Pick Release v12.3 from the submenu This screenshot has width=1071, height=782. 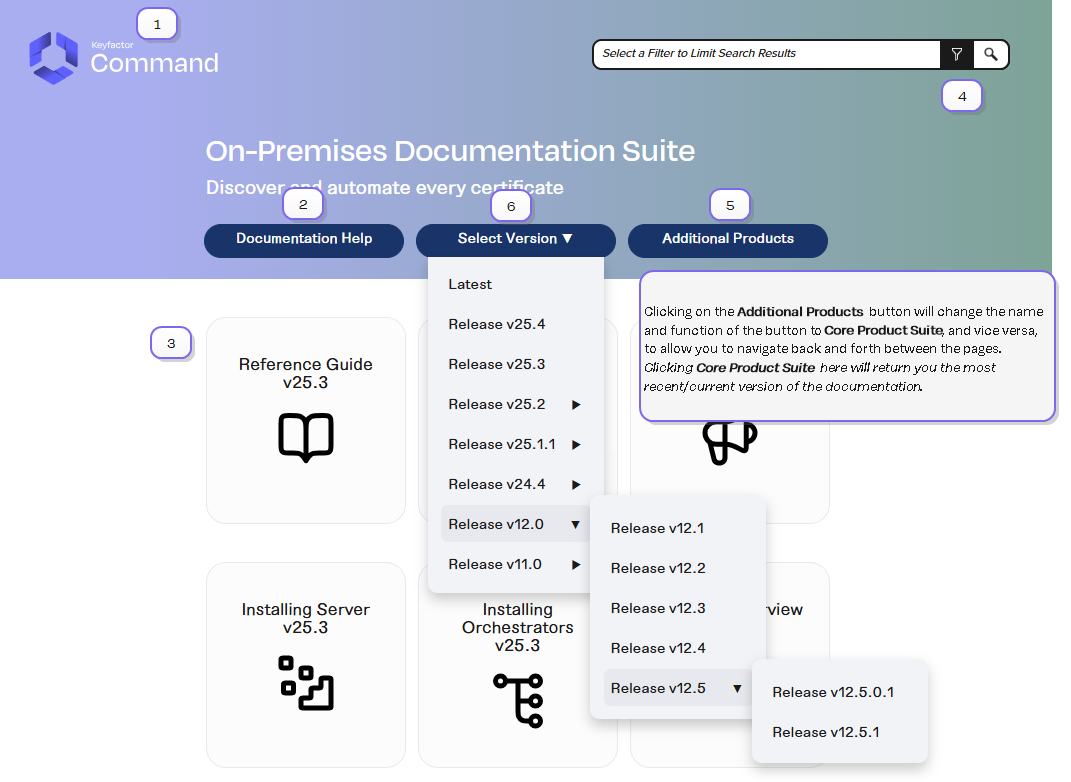point(658,608)
